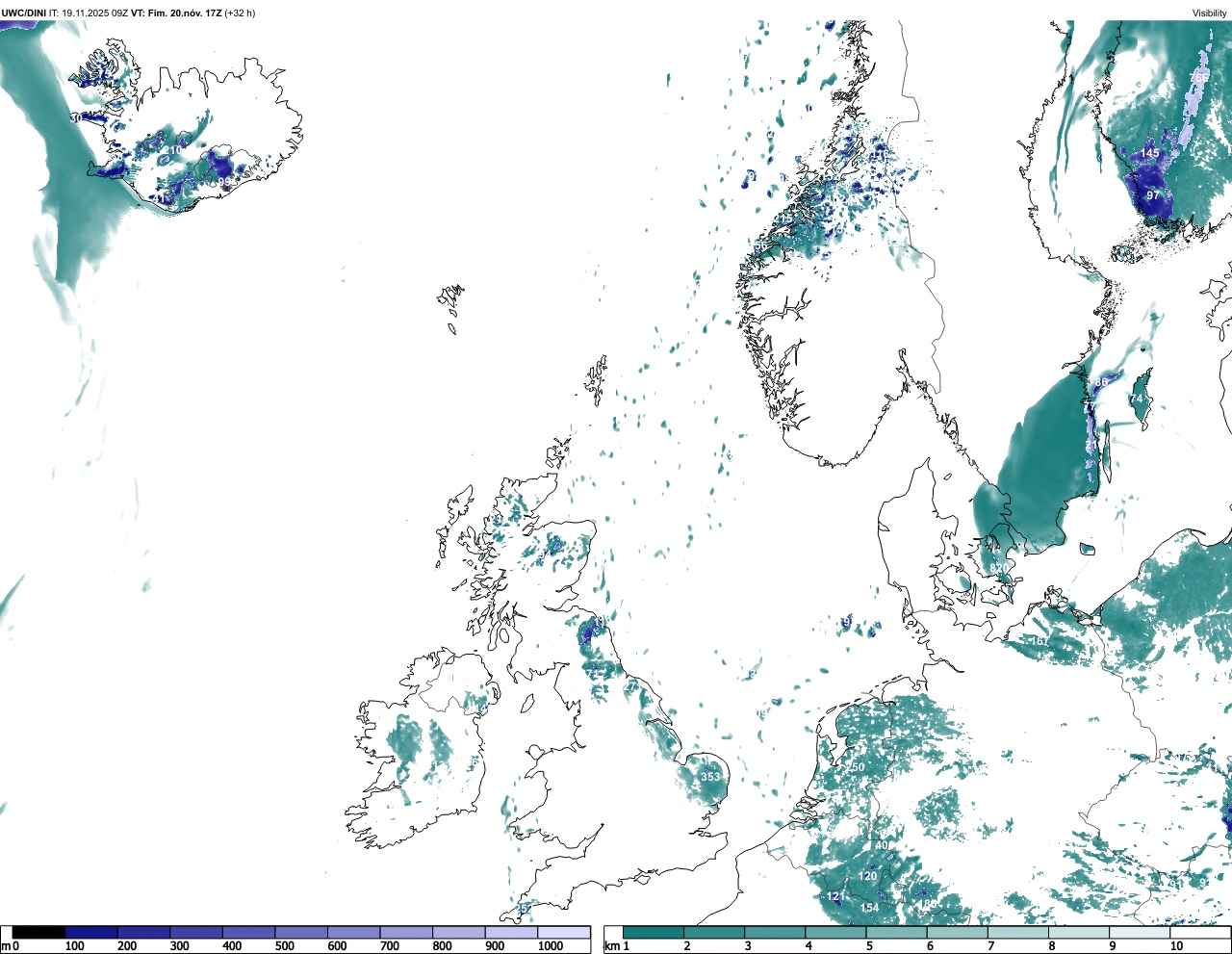Click the 3–4 km teal legend swatch
Screen dimensions: 1232x954
point(776,932)
